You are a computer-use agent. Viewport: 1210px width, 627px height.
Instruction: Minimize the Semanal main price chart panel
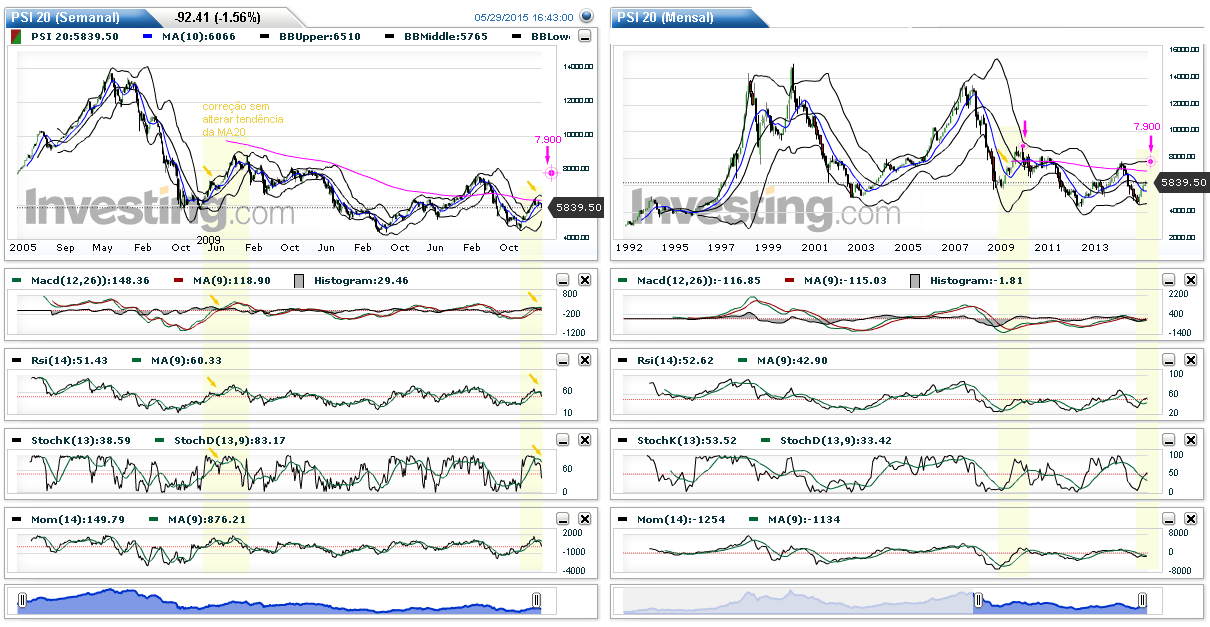[x=585, y=36]
